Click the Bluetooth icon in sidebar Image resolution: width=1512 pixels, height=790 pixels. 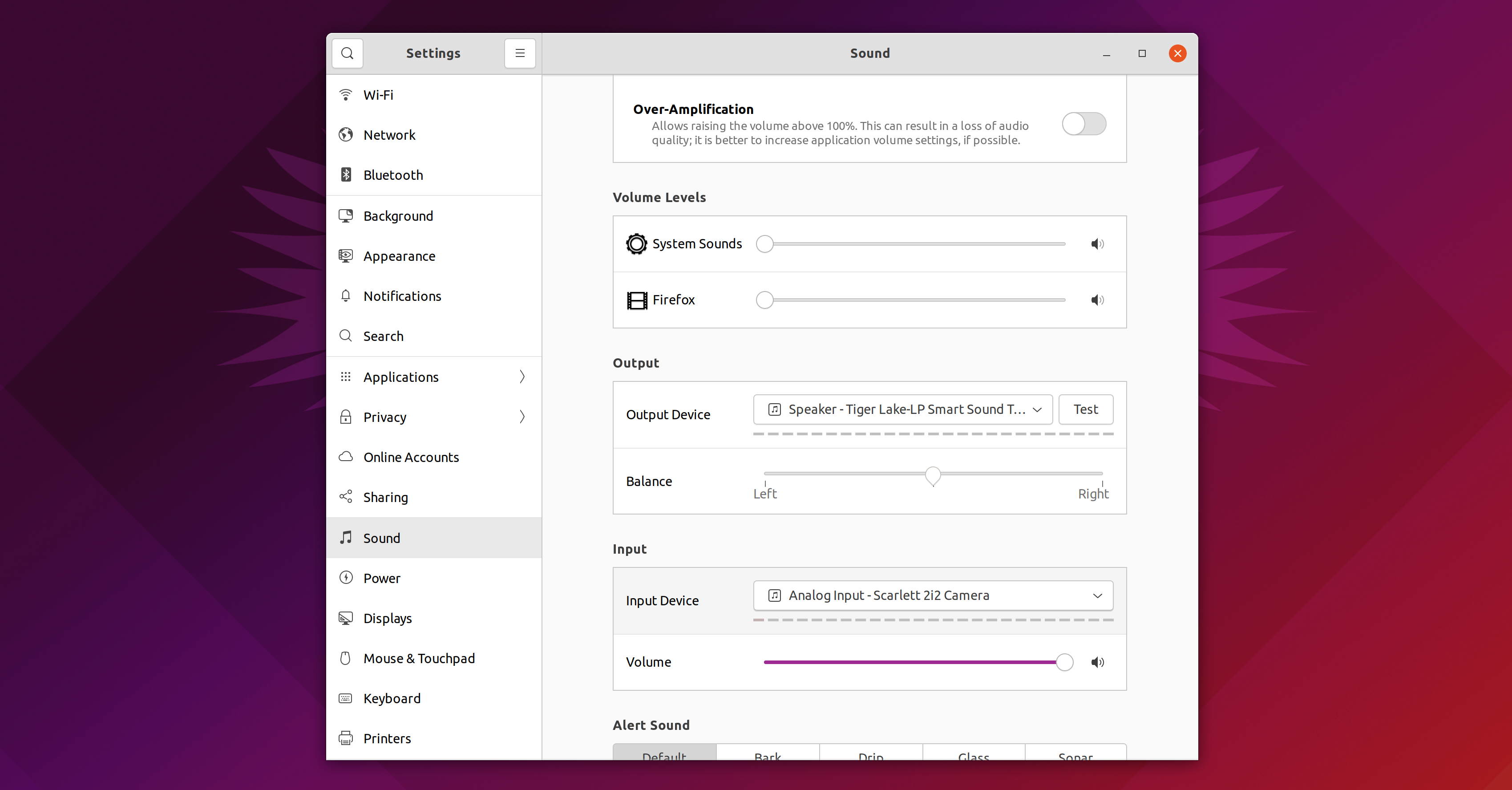point(346,175)
